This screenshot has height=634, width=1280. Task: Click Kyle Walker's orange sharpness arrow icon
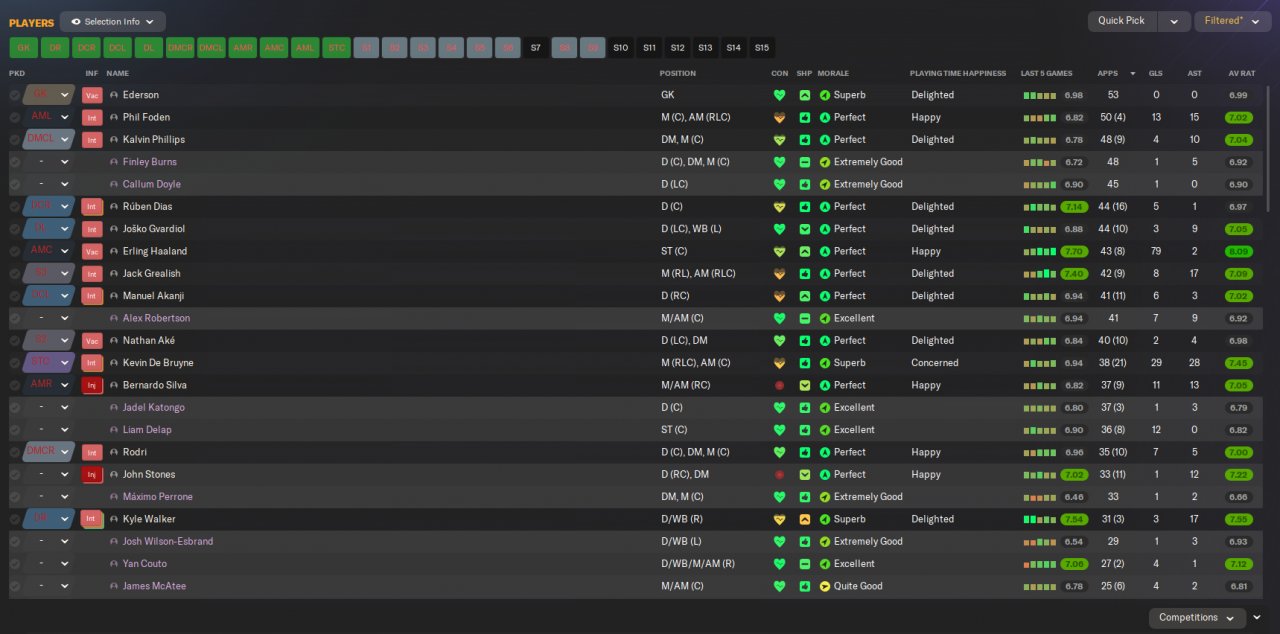pos(805,519)
